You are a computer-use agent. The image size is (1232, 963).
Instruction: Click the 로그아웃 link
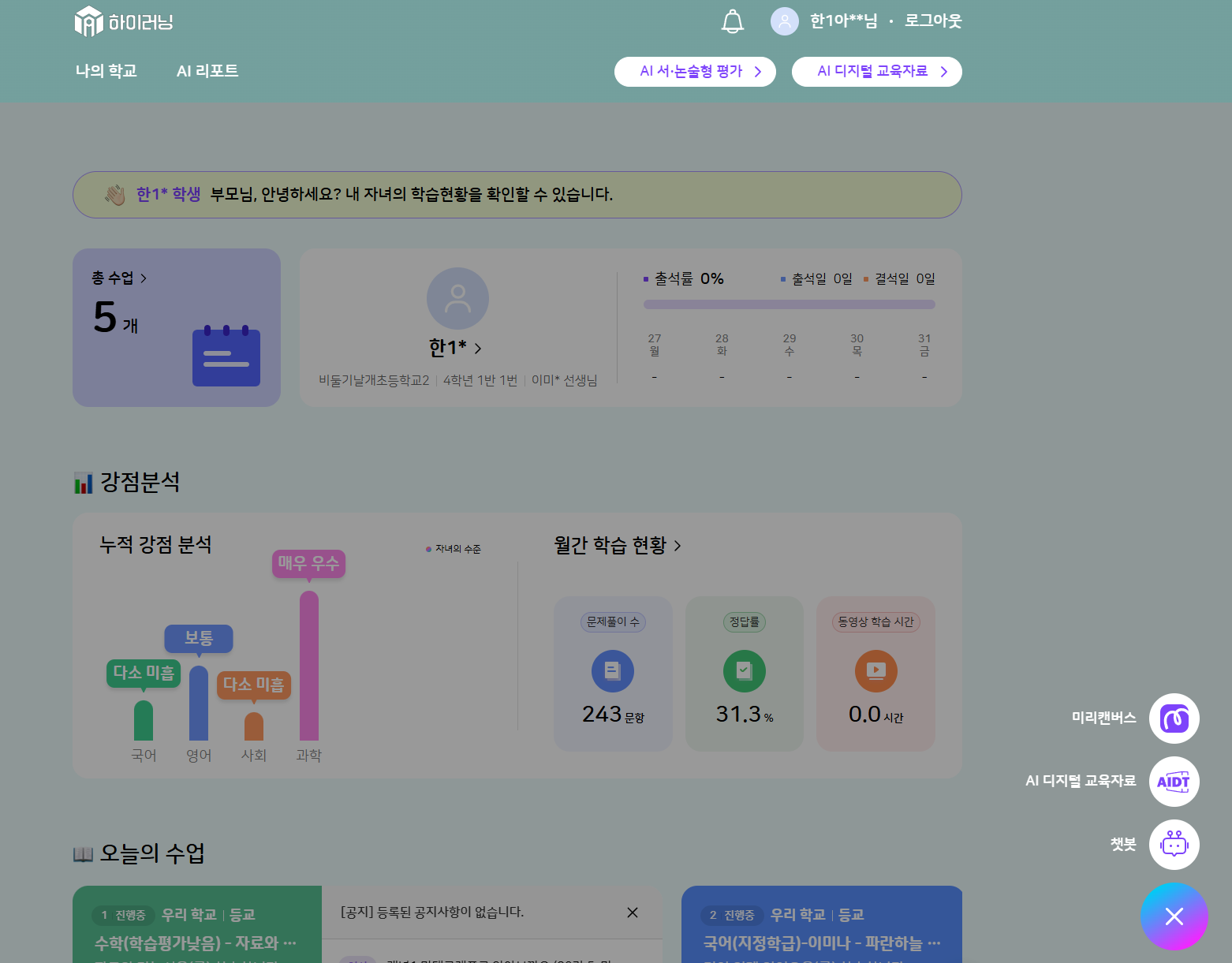pyautogui.click(x=932, y=21)
